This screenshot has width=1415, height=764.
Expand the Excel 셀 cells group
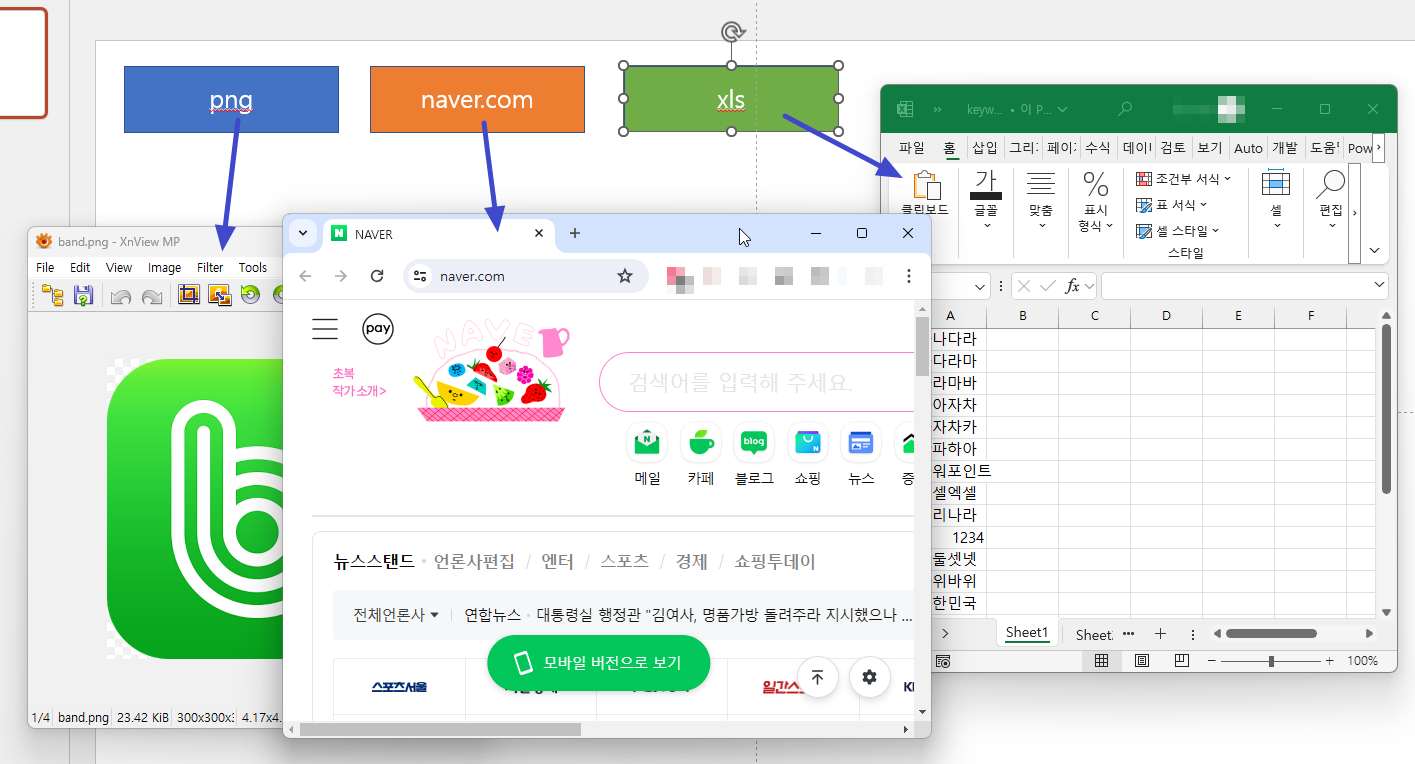(1276, 200)
